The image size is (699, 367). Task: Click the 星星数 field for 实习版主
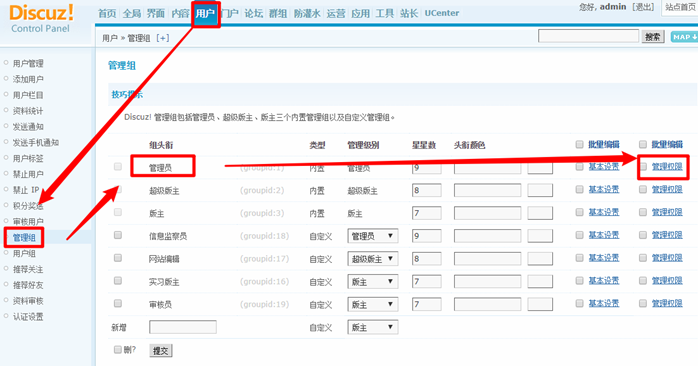pos(427,282)
